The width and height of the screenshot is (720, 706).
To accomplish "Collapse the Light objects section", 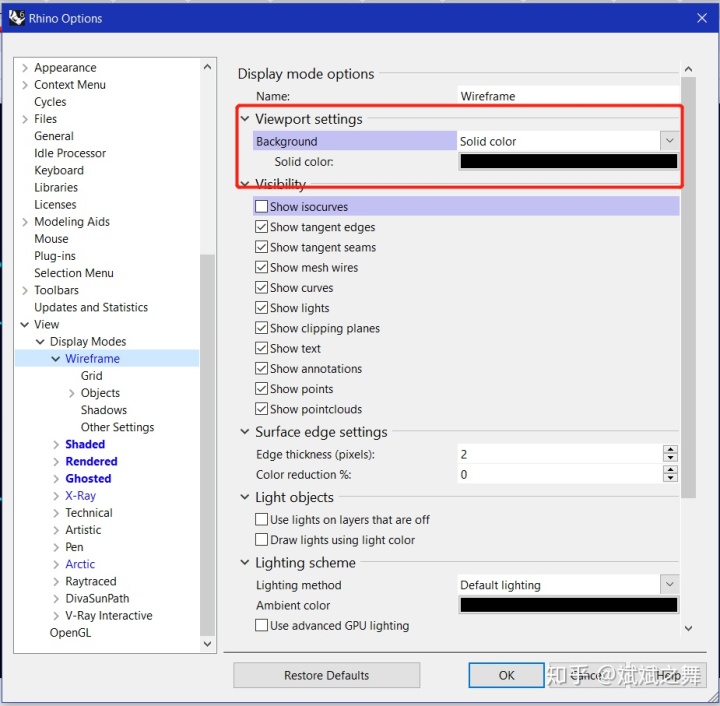I will point(245,497).
